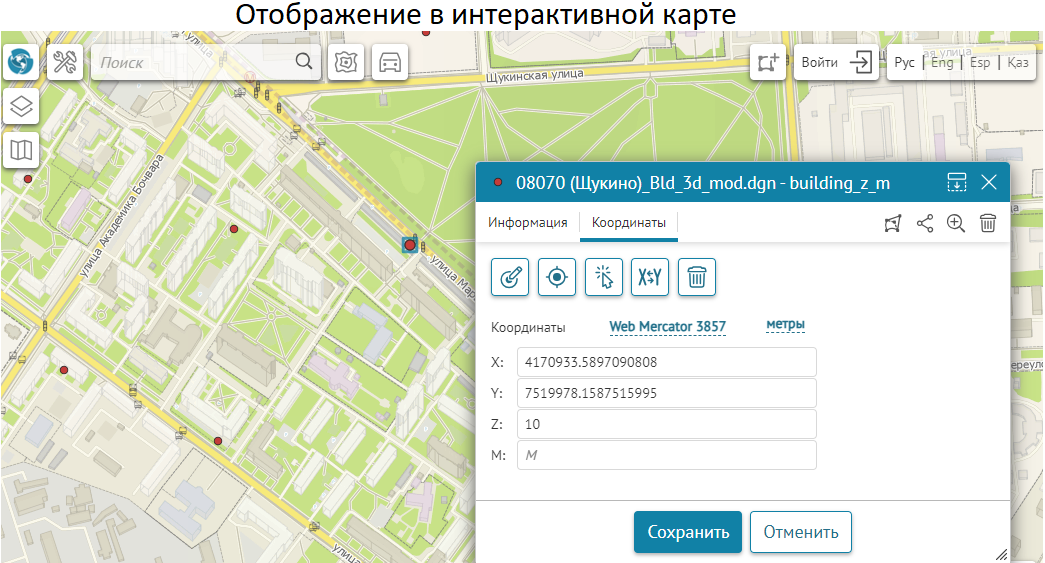Click the target center-on-point button

point(557,277)
